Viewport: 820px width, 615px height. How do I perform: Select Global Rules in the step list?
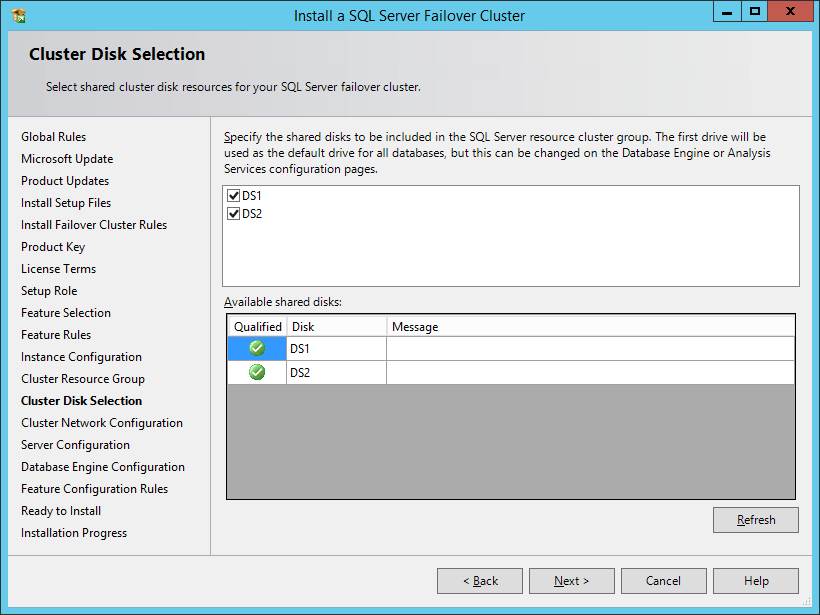point(53,136)
